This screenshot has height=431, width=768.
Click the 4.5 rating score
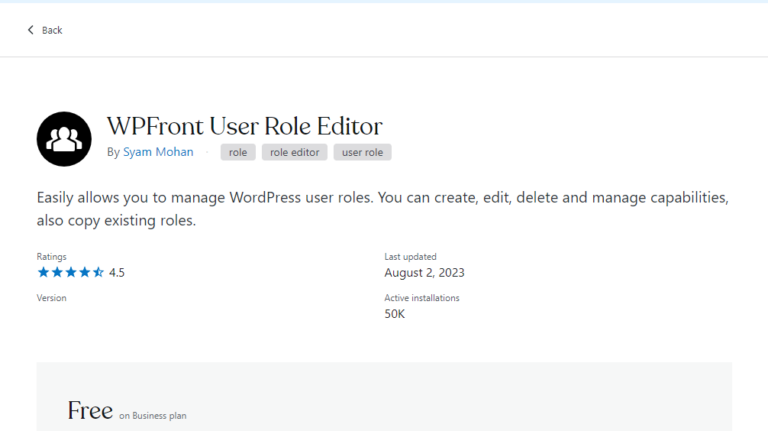click(x=117, y=272)
